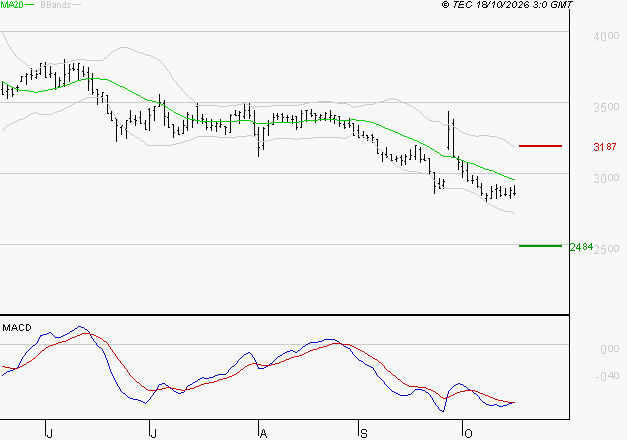Click the A month label on the time axis
This screenshot has height=440, width=627.
(x=263, y=434)
